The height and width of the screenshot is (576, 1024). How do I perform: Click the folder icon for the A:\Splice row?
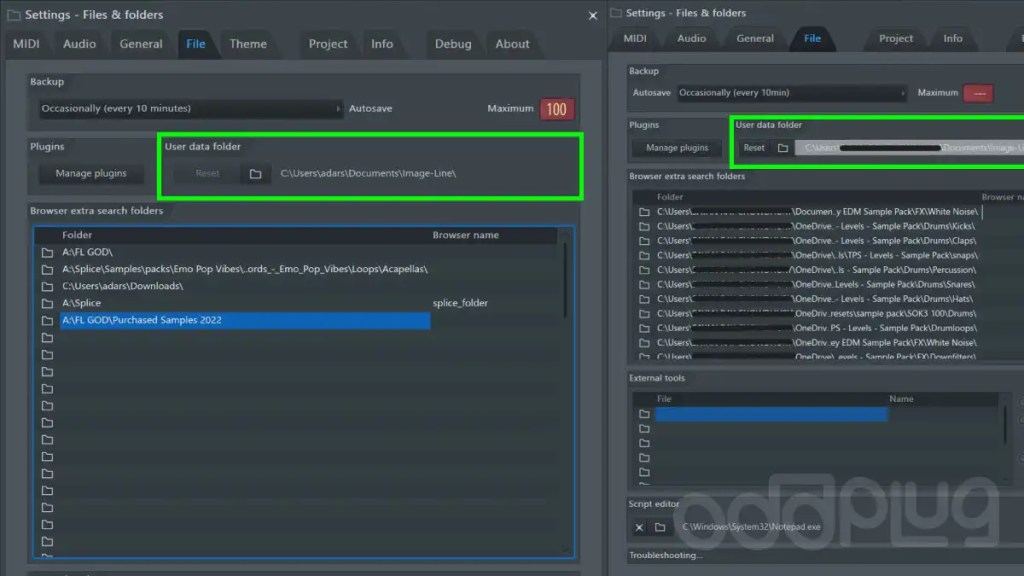tap(47, 303)
